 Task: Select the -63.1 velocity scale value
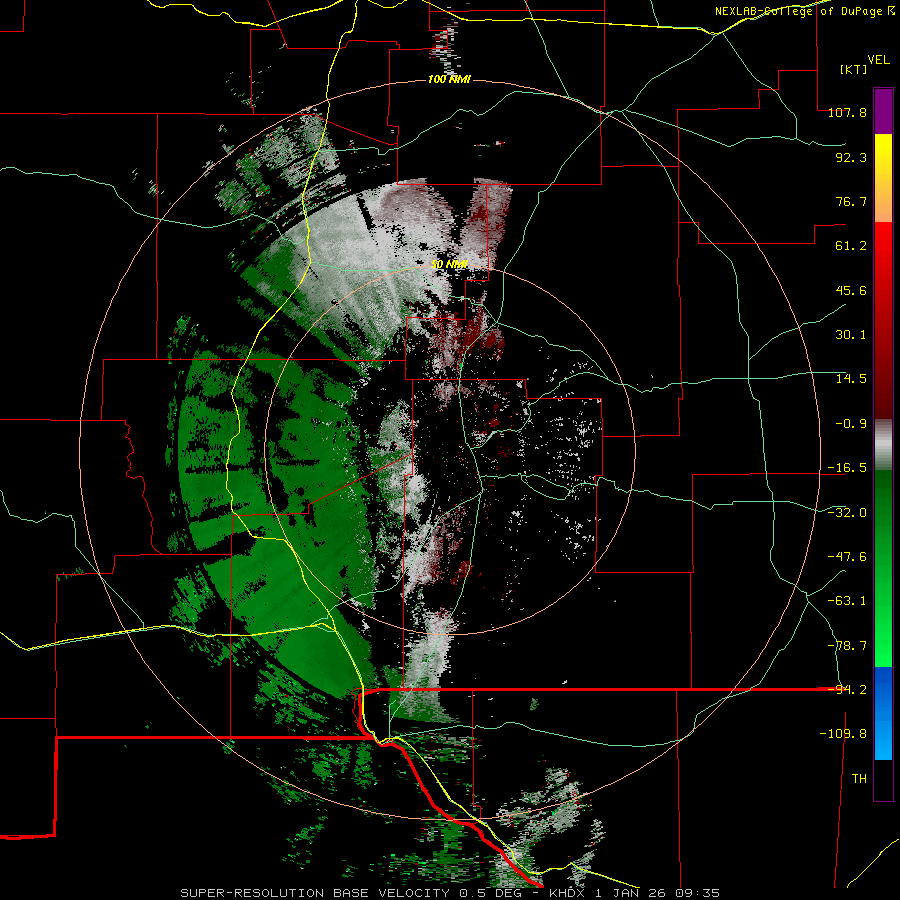[x=847, y=601]
